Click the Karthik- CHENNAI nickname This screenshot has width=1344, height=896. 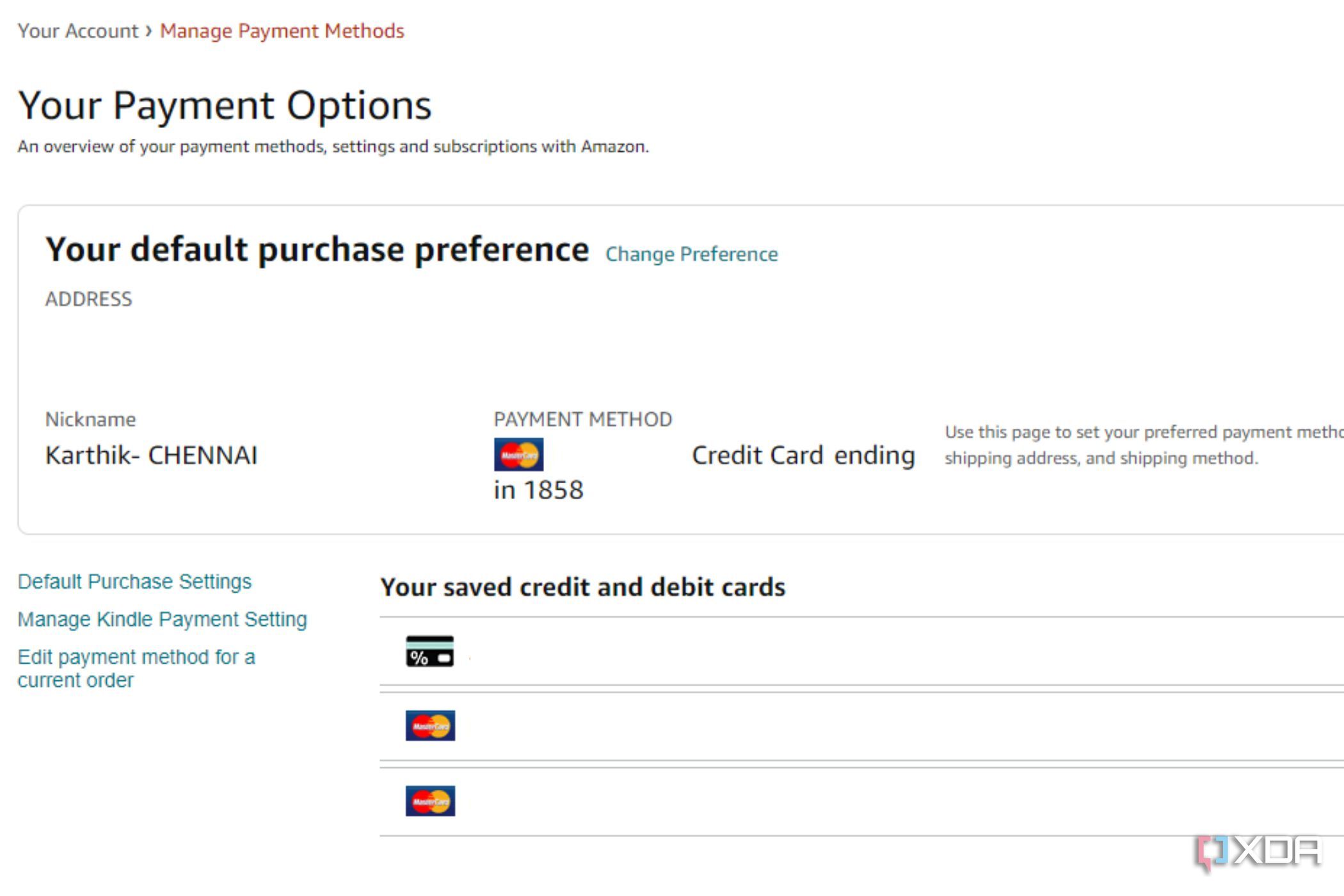pyautogui.click(x=151, y=455)
